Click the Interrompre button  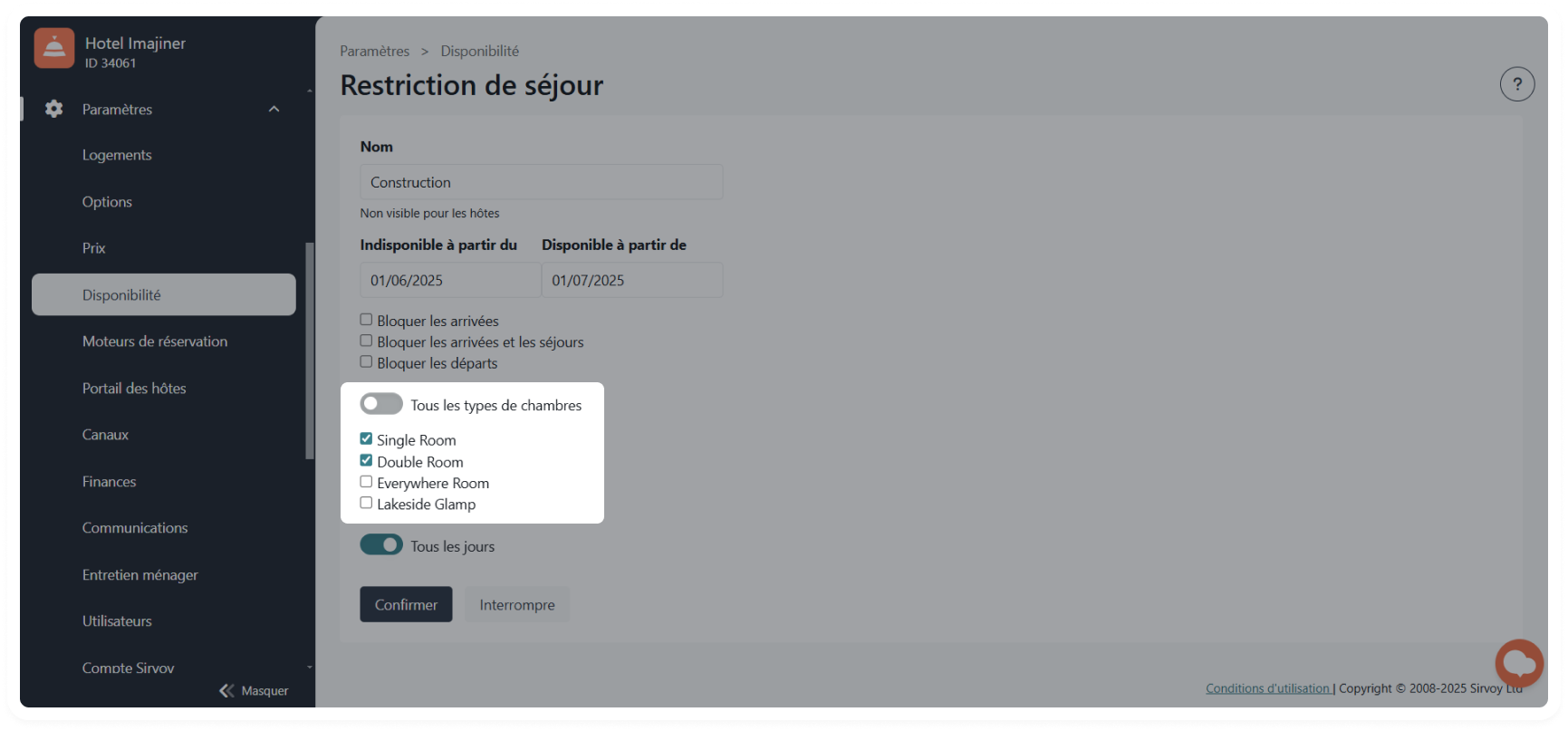pyautogui.click(x=516, y=604)
